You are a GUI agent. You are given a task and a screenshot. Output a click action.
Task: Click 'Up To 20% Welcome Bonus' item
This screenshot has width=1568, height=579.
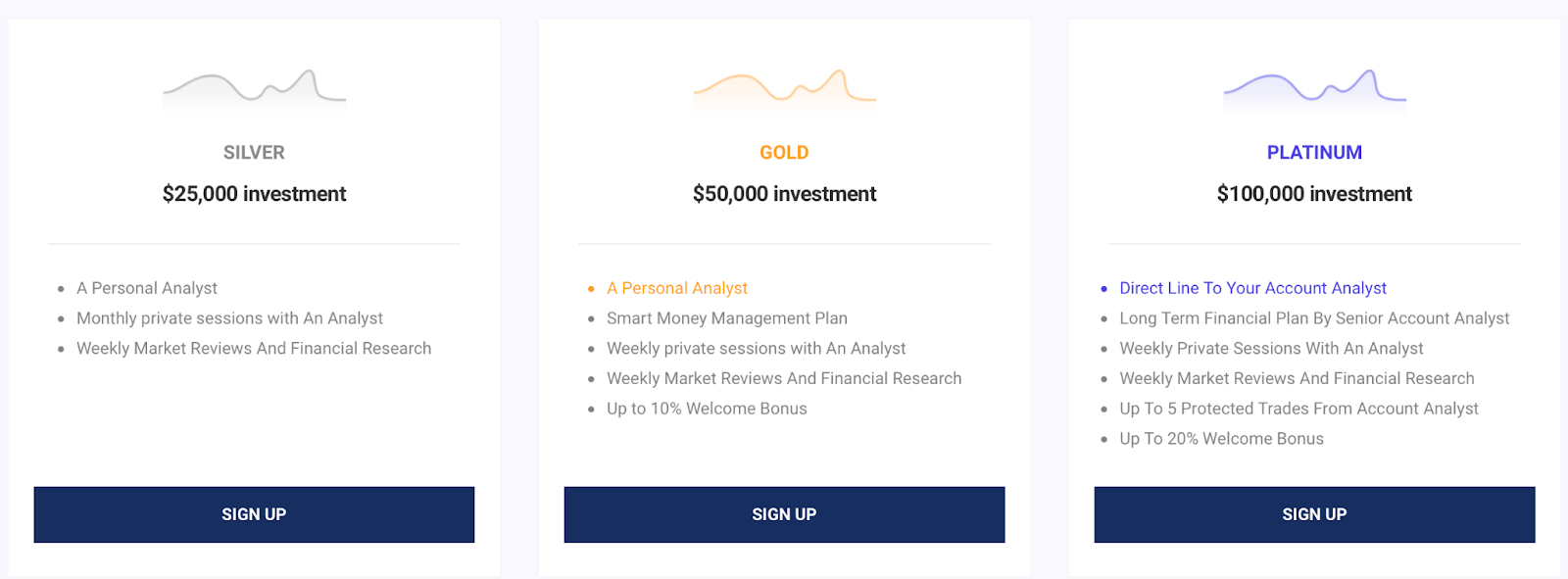(x=1221, y=439)
